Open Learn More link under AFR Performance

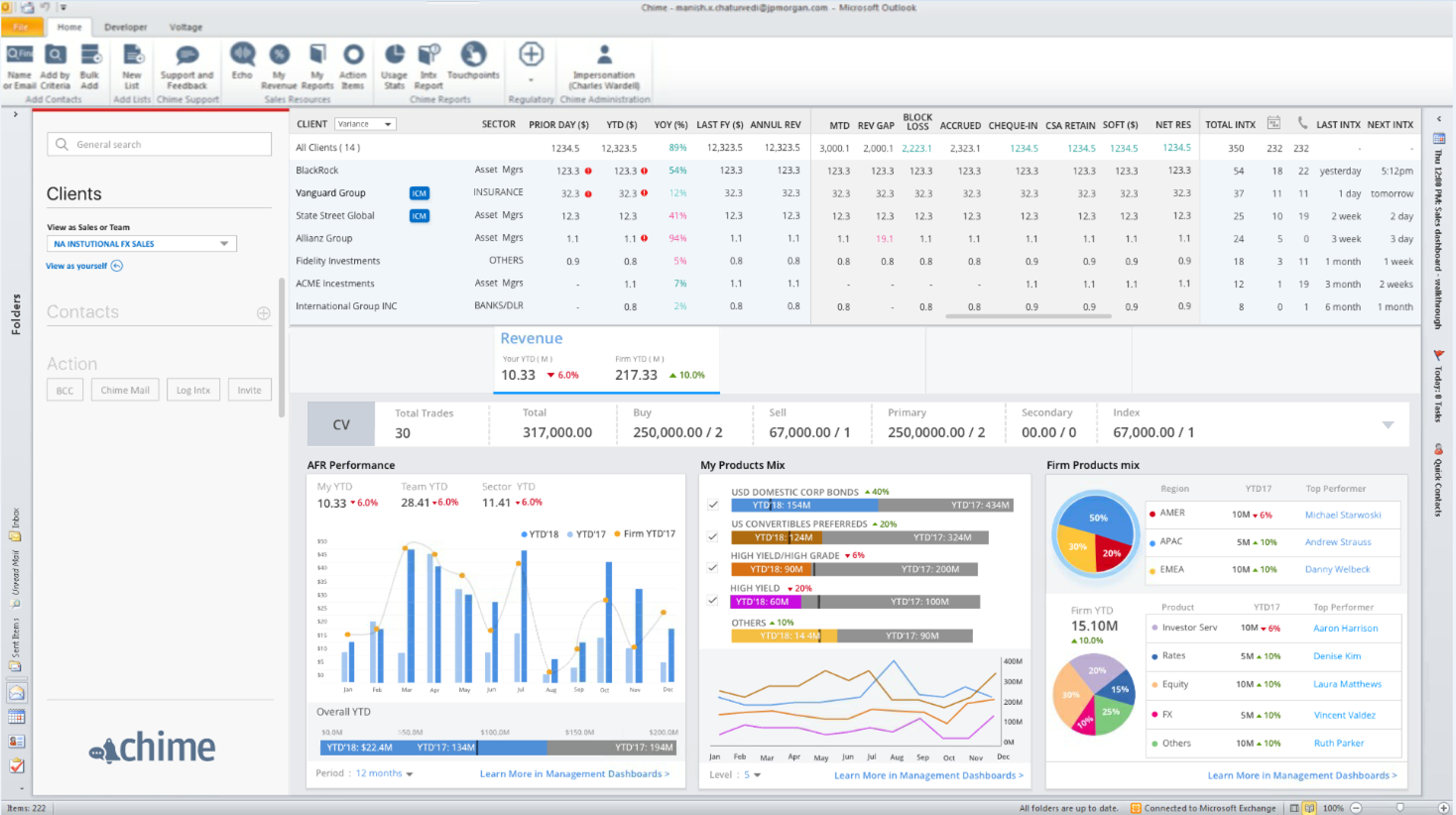pos(574,773)
